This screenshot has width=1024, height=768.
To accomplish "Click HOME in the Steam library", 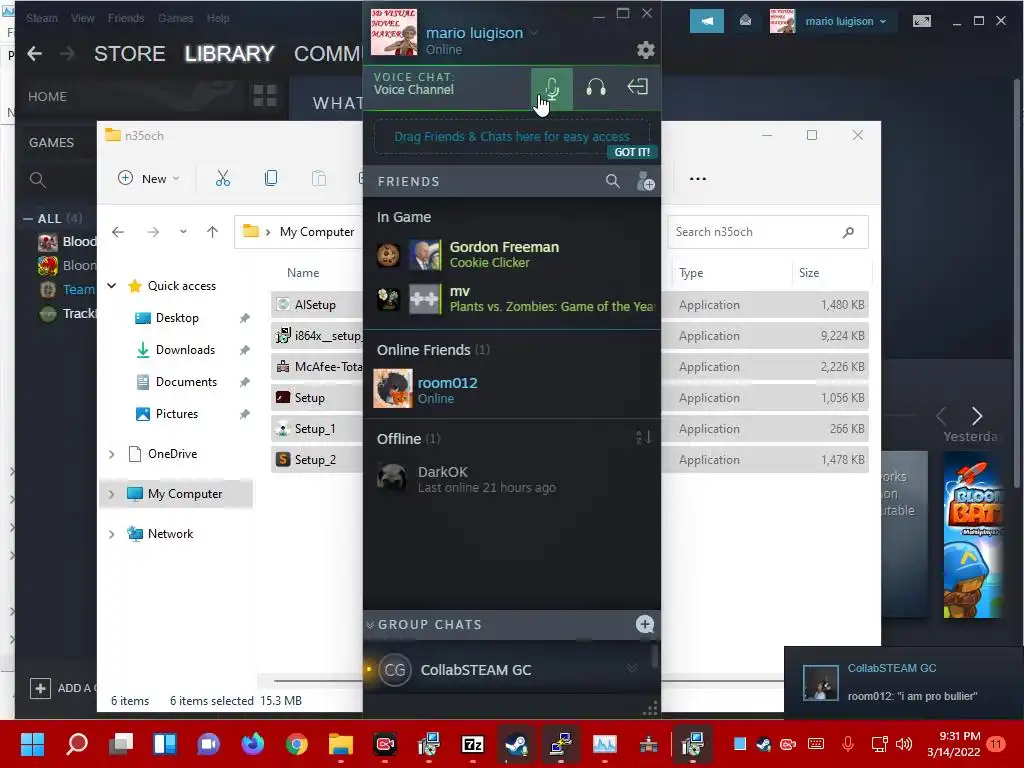I will click(x=48, y=97).
